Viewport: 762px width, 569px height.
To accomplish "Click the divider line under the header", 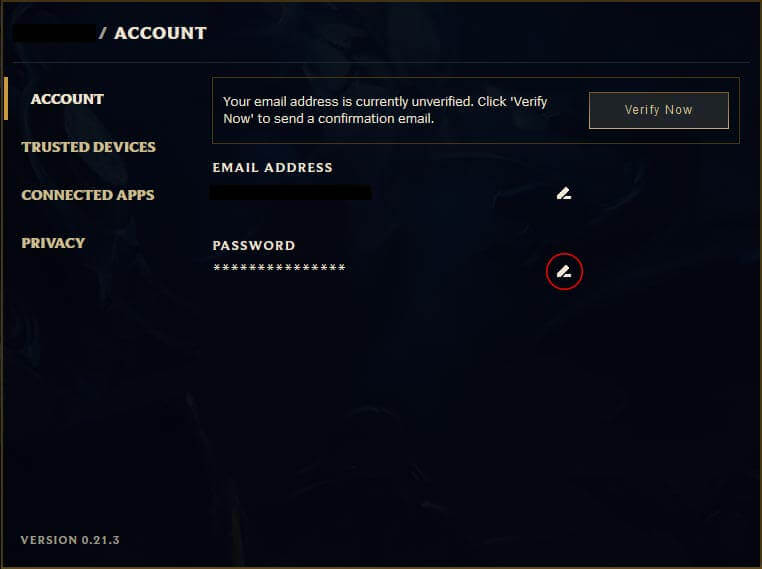I will point(381,62).
